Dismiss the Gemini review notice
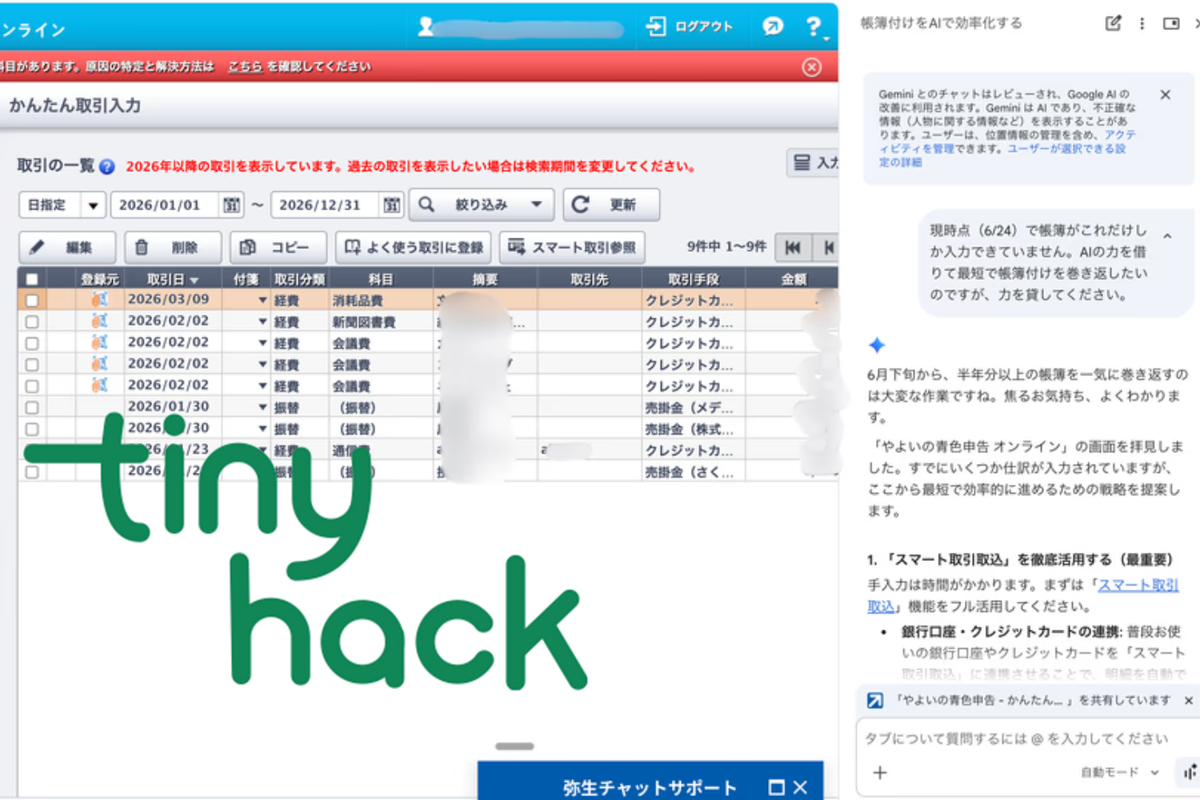Viewport: 1200px width, 800px height. point(1165,94)
